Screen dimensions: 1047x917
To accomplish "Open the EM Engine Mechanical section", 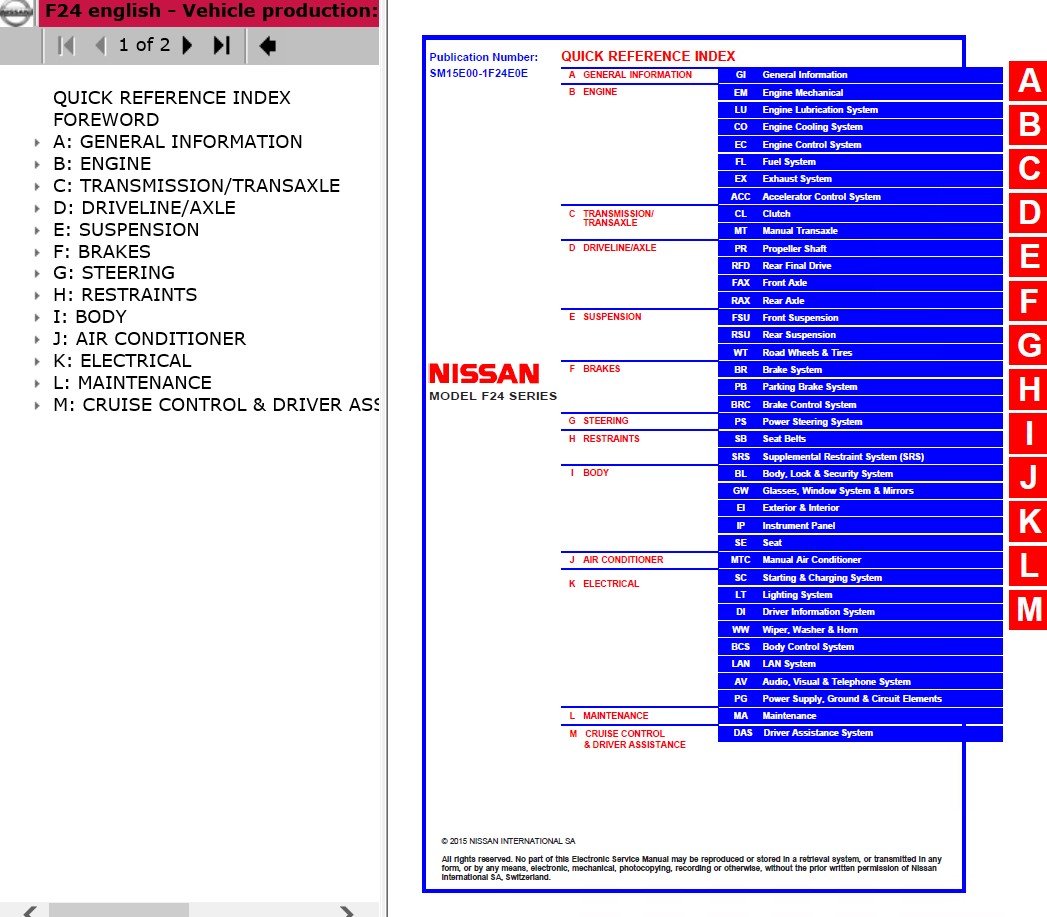I will [860, 93].
